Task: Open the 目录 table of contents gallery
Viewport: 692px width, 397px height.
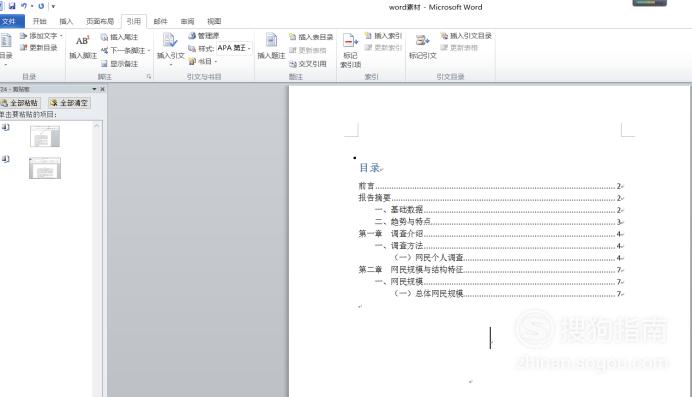Action: click(x=6, y=49)
